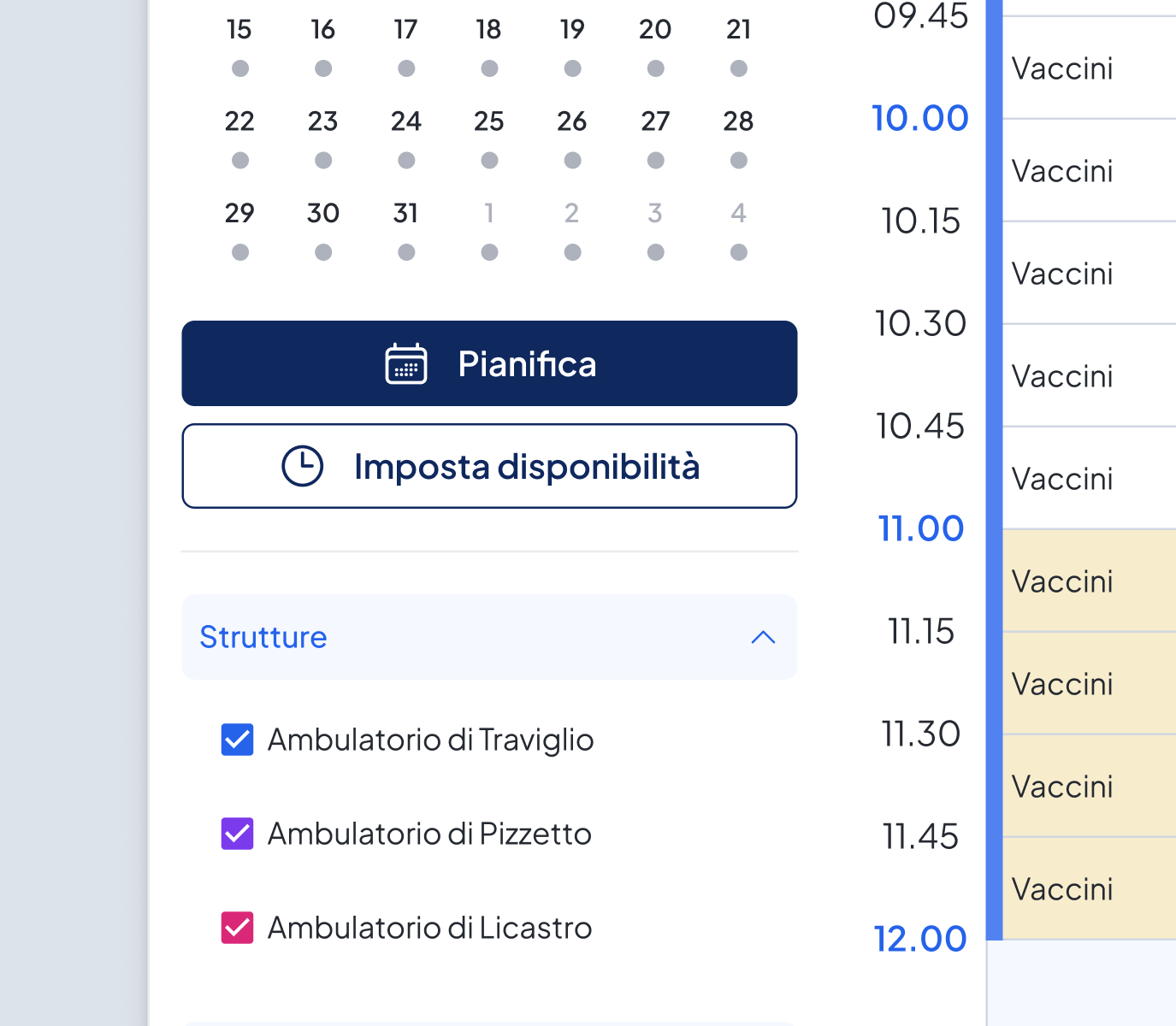Select day 31 in the calendar
This screenshot has height=1026, width=1176.
point(406,213)
